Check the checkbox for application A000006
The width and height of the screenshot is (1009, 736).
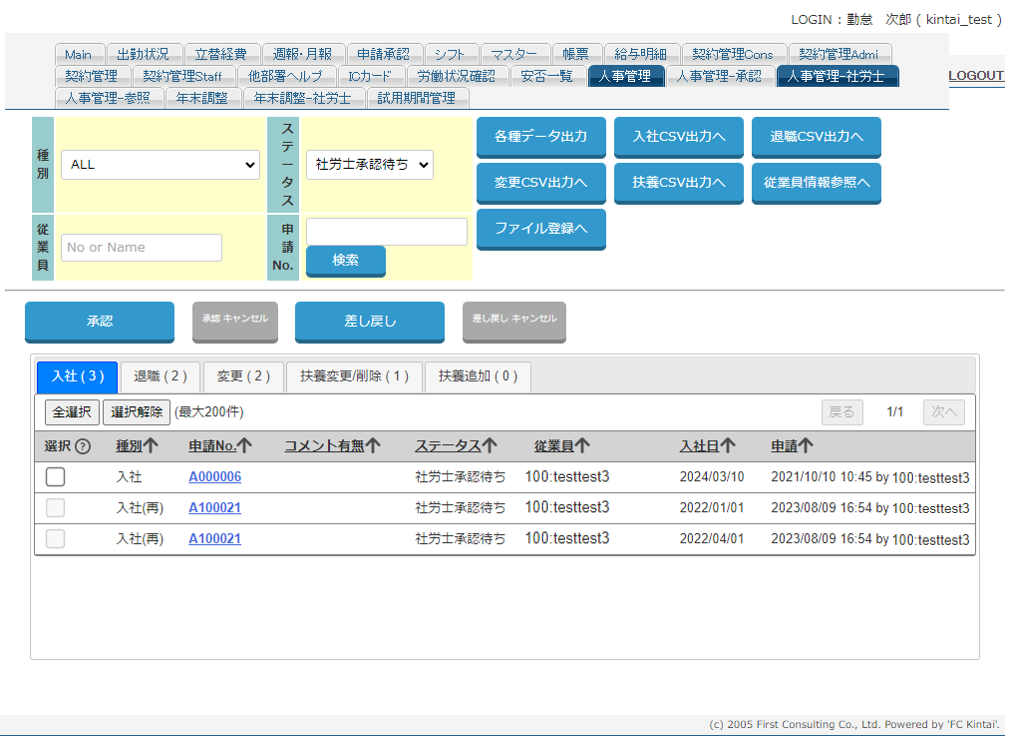[x=55, y=477]
